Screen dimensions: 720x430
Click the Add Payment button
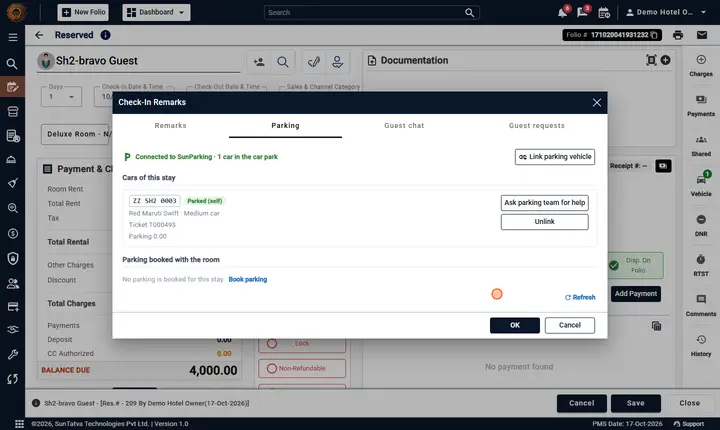coord(636,294)
